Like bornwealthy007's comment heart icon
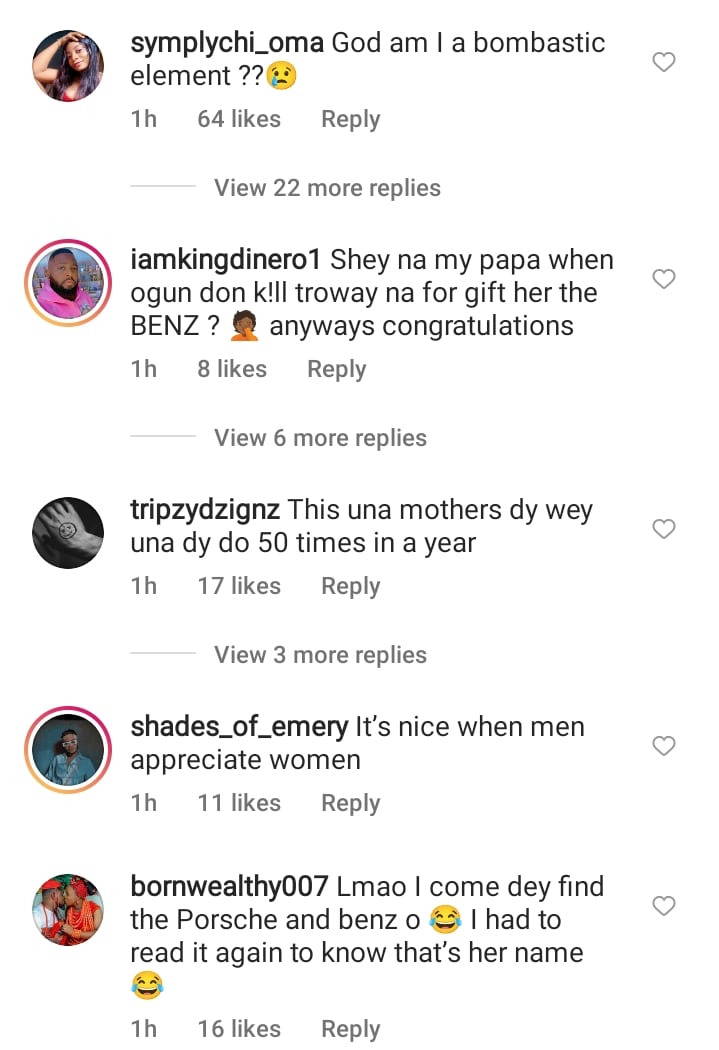 tap(664, 906)
